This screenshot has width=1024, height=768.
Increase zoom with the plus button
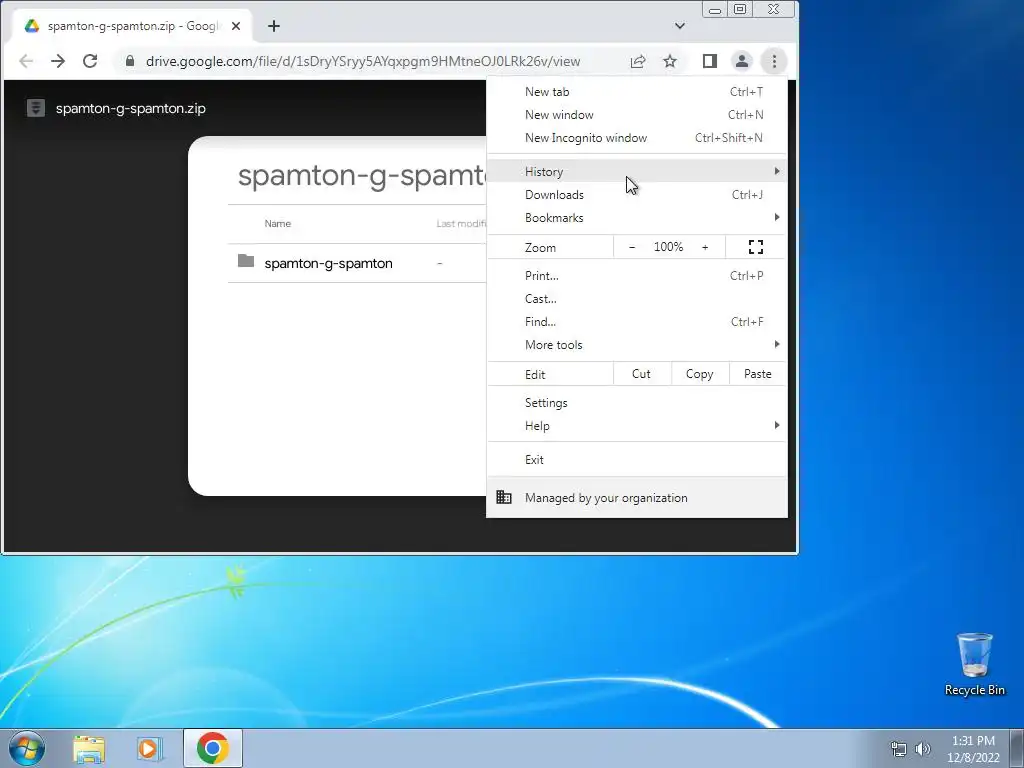pyautogui.click(x=705, y=247)
